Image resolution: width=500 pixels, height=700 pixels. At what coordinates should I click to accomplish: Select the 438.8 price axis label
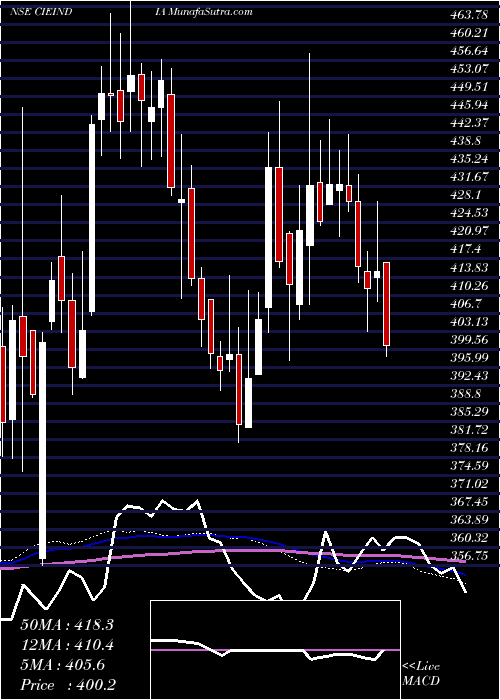coord(465,141)
